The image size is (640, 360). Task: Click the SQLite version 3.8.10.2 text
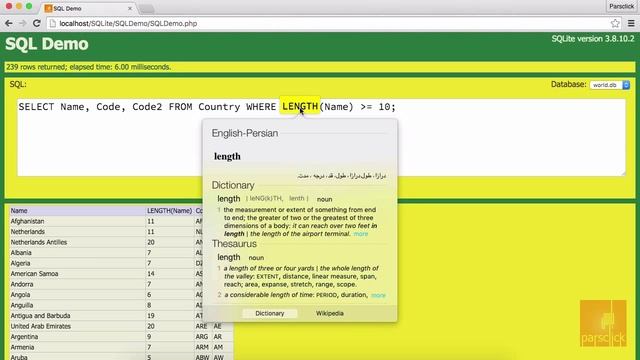point(593,39)
